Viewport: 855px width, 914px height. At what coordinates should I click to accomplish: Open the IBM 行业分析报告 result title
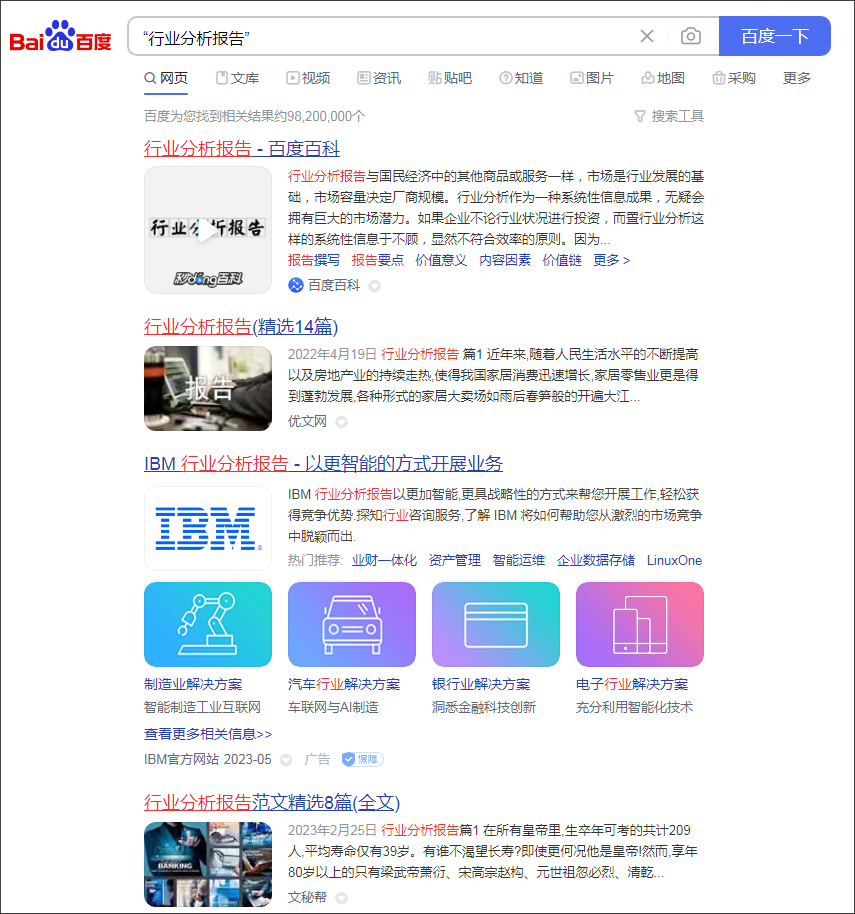click(x=323, y=464)
